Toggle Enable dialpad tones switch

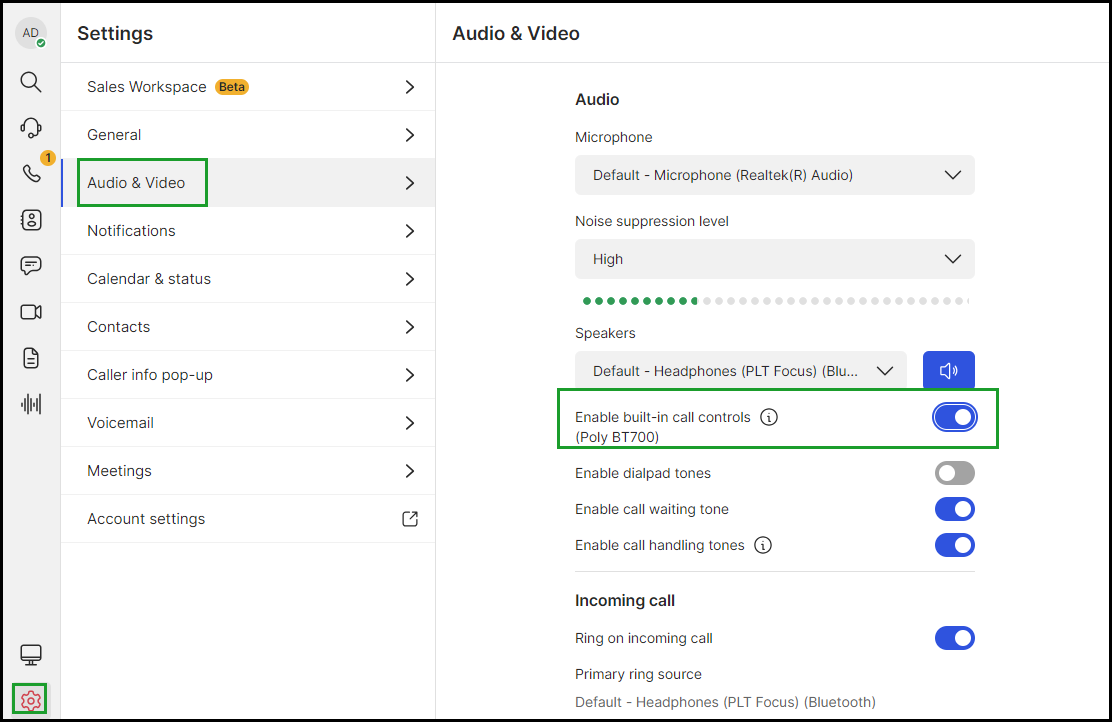point(955,473)
